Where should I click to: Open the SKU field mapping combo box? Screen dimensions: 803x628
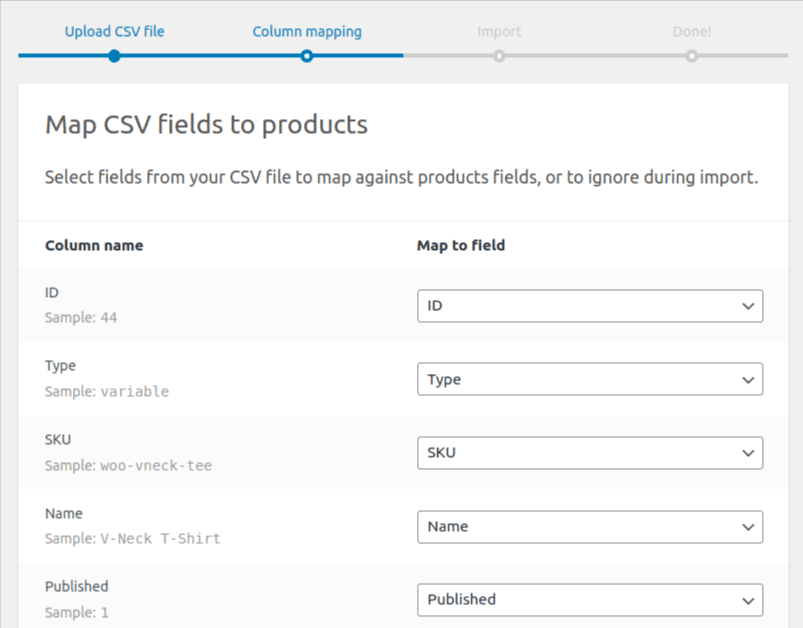[x=589, y=453]
